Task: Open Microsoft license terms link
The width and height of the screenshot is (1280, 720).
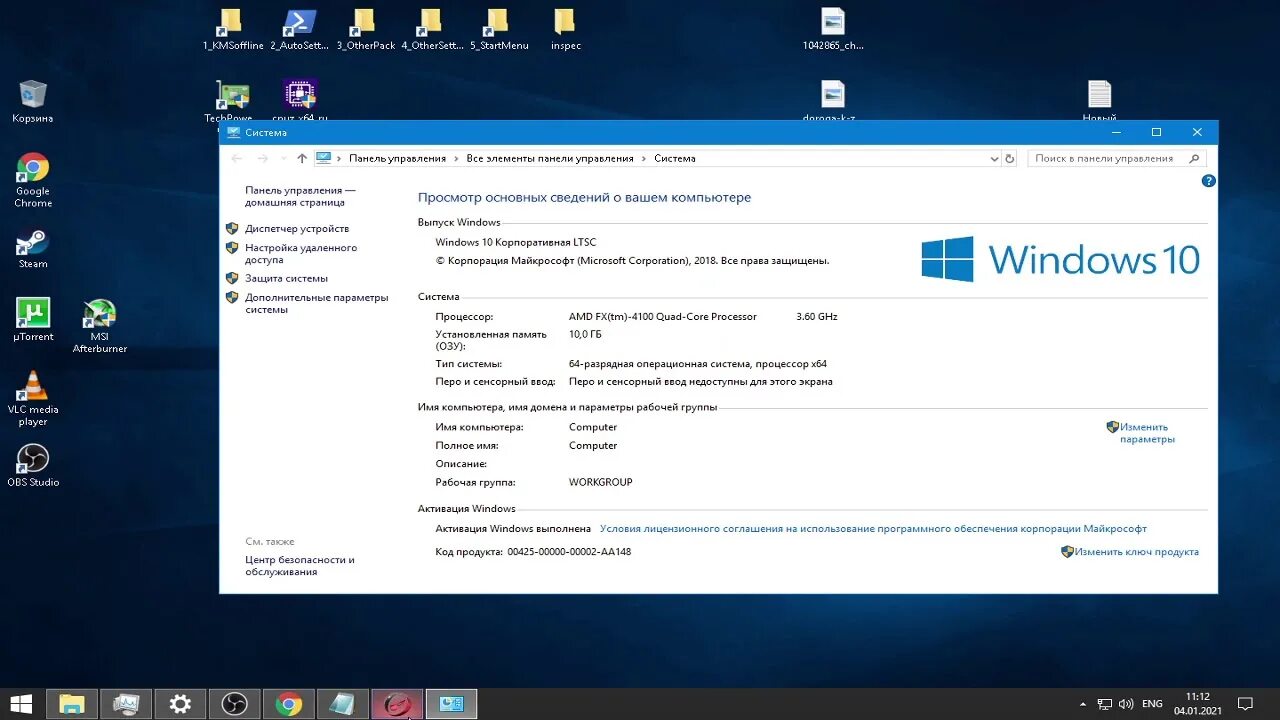Action: pos(873,529)
